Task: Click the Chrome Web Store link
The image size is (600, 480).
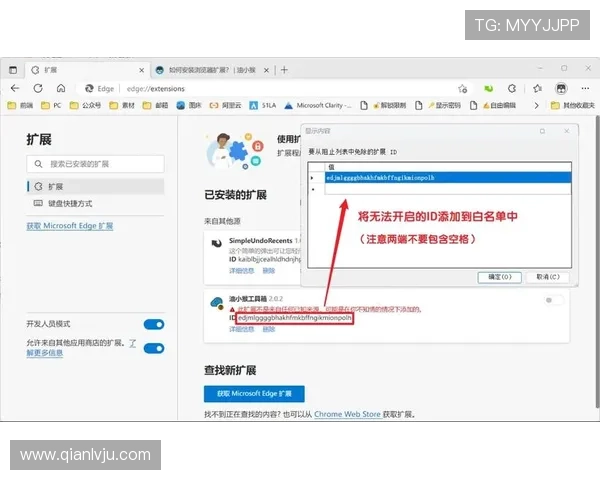Action: coord(346,414)
